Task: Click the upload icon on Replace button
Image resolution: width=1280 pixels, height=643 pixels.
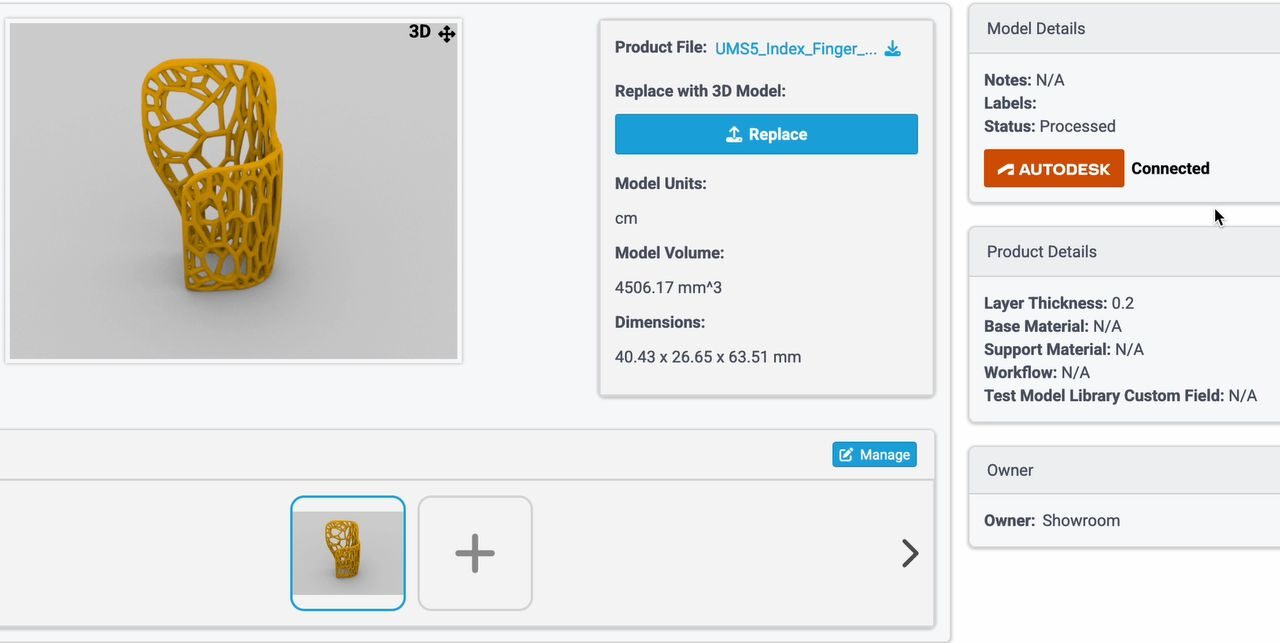Action: pyautogui.click(x=734, y=134)
